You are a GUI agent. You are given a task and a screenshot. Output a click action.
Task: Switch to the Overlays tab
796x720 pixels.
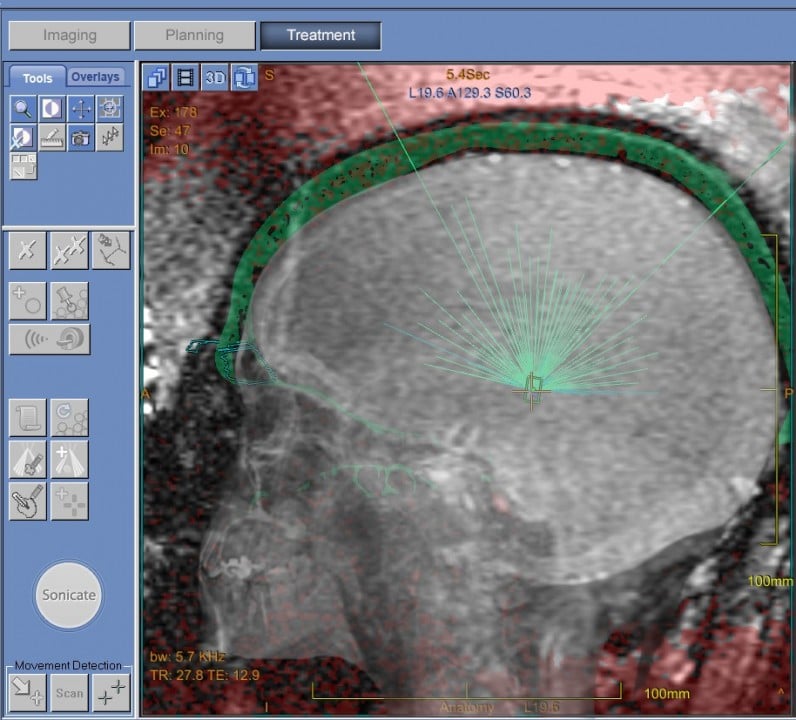(96, 77)
